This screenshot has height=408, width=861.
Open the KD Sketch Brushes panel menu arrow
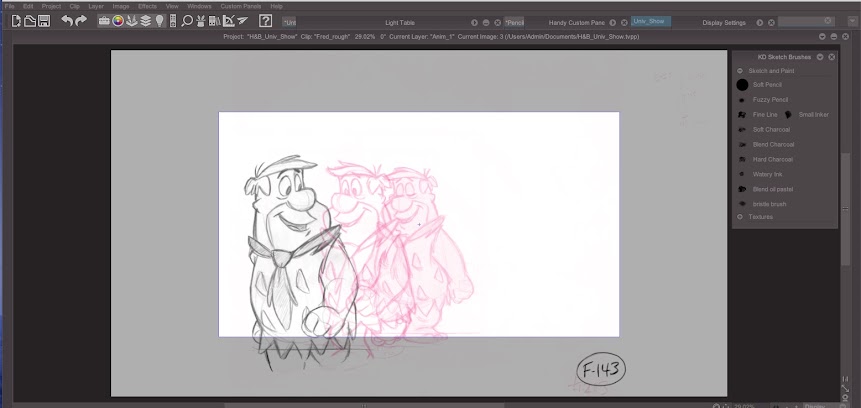[x=820, y=57]
